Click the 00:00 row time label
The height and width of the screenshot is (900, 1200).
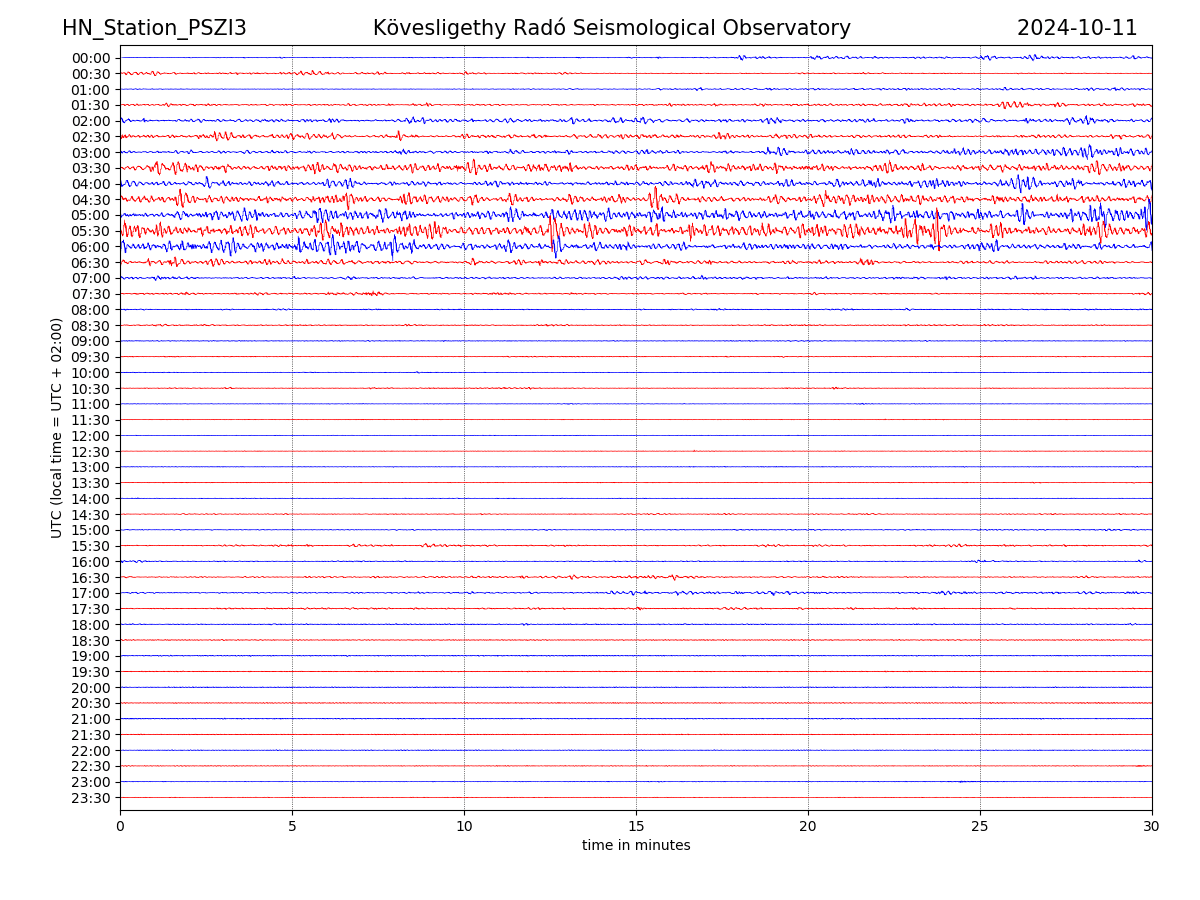pyautogui.click(x=91, y=58)
